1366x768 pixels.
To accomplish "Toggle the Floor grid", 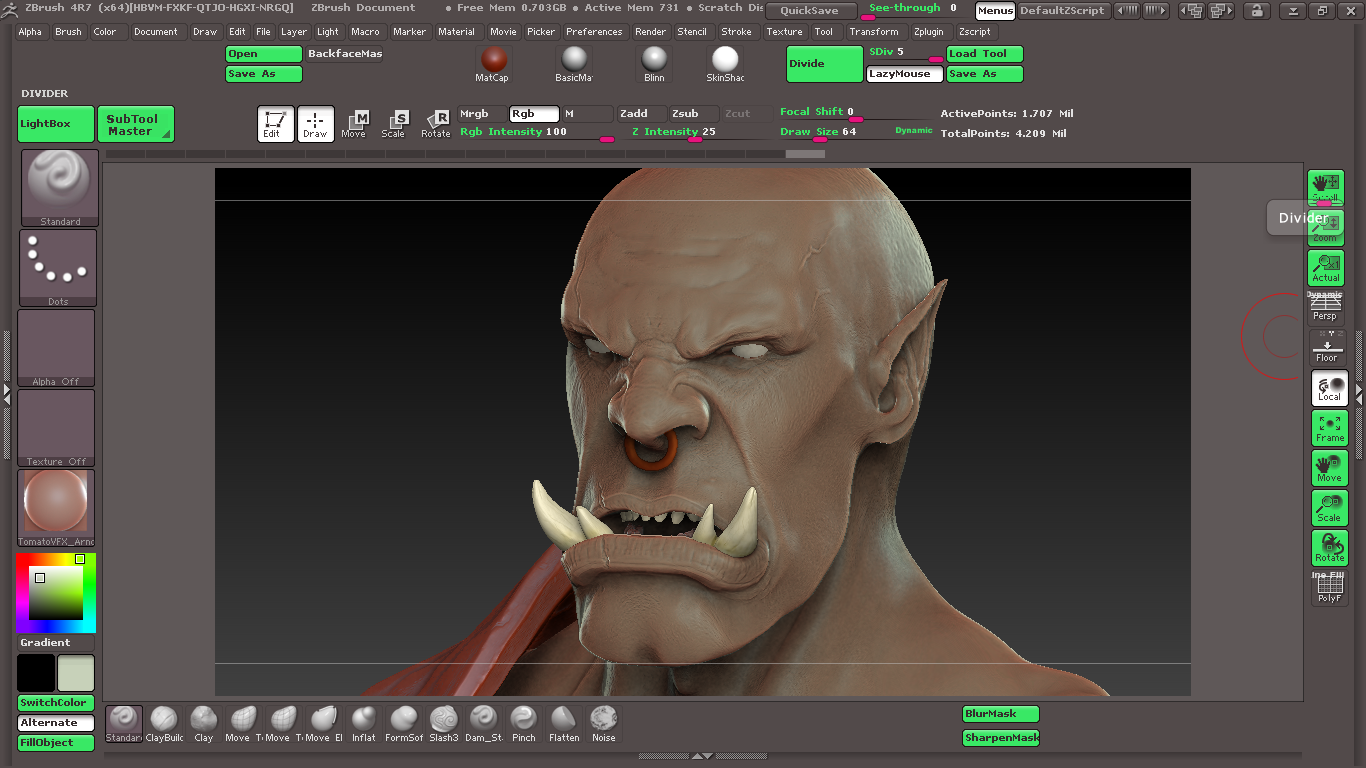I will tap(1327, 348).
